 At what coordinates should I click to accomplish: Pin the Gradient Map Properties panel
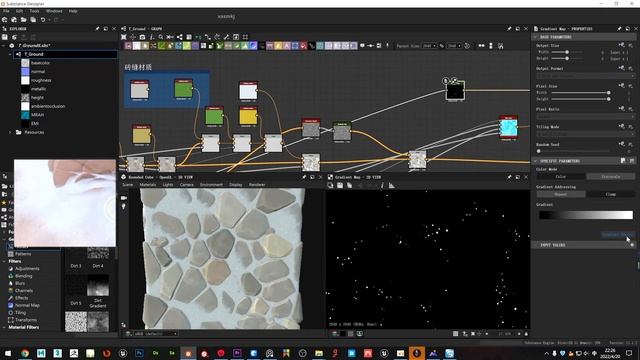point(619,29)
